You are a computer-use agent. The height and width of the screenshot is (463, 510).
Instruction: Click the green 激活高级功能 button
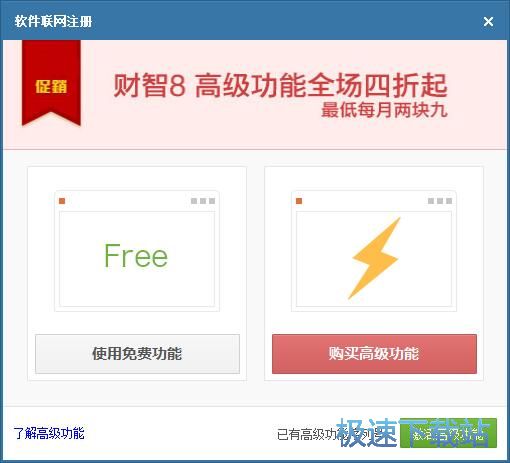(448, 433)
